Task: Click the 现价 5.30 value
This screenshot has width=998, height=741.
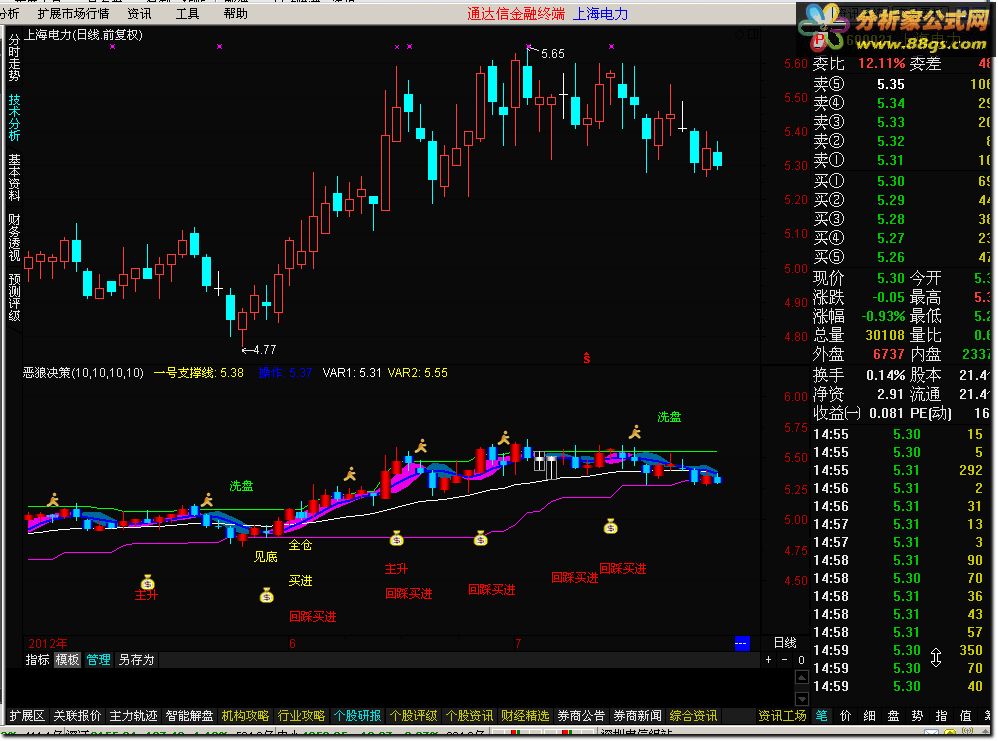Action: coord(890,278)
